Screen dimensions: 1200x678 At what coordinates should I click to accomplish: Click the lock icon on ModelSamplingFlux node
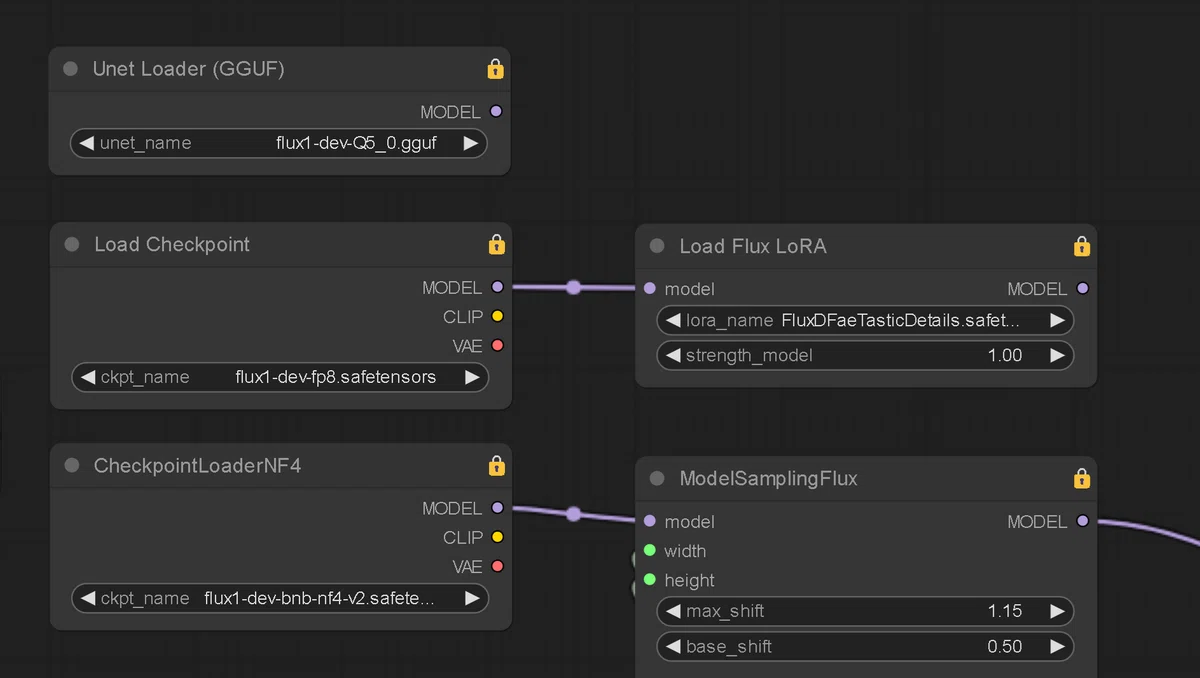pyautogui.click(x=1081, y=478)
